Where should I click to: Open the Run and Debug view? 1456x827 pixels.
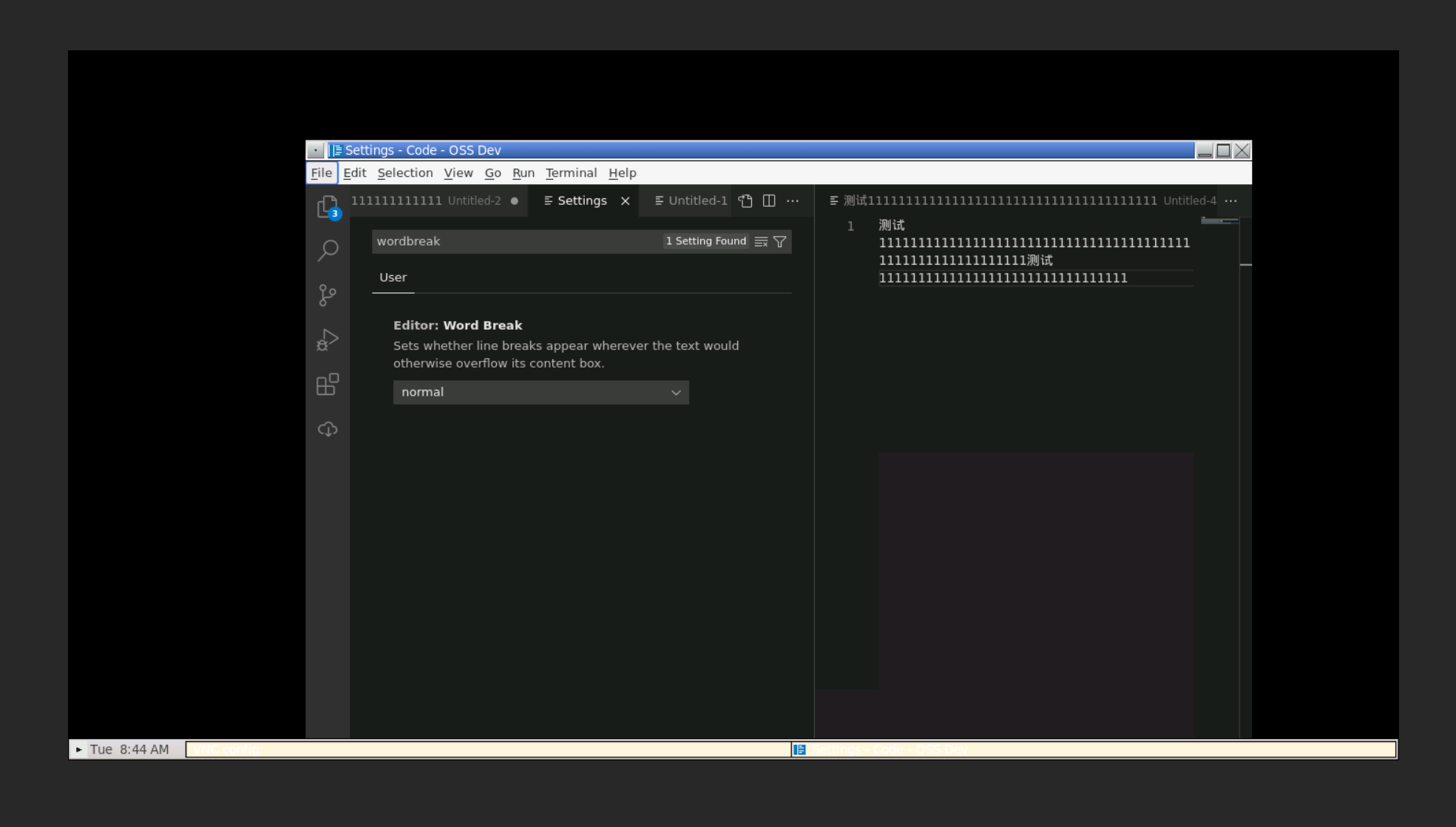pos(328,340)
